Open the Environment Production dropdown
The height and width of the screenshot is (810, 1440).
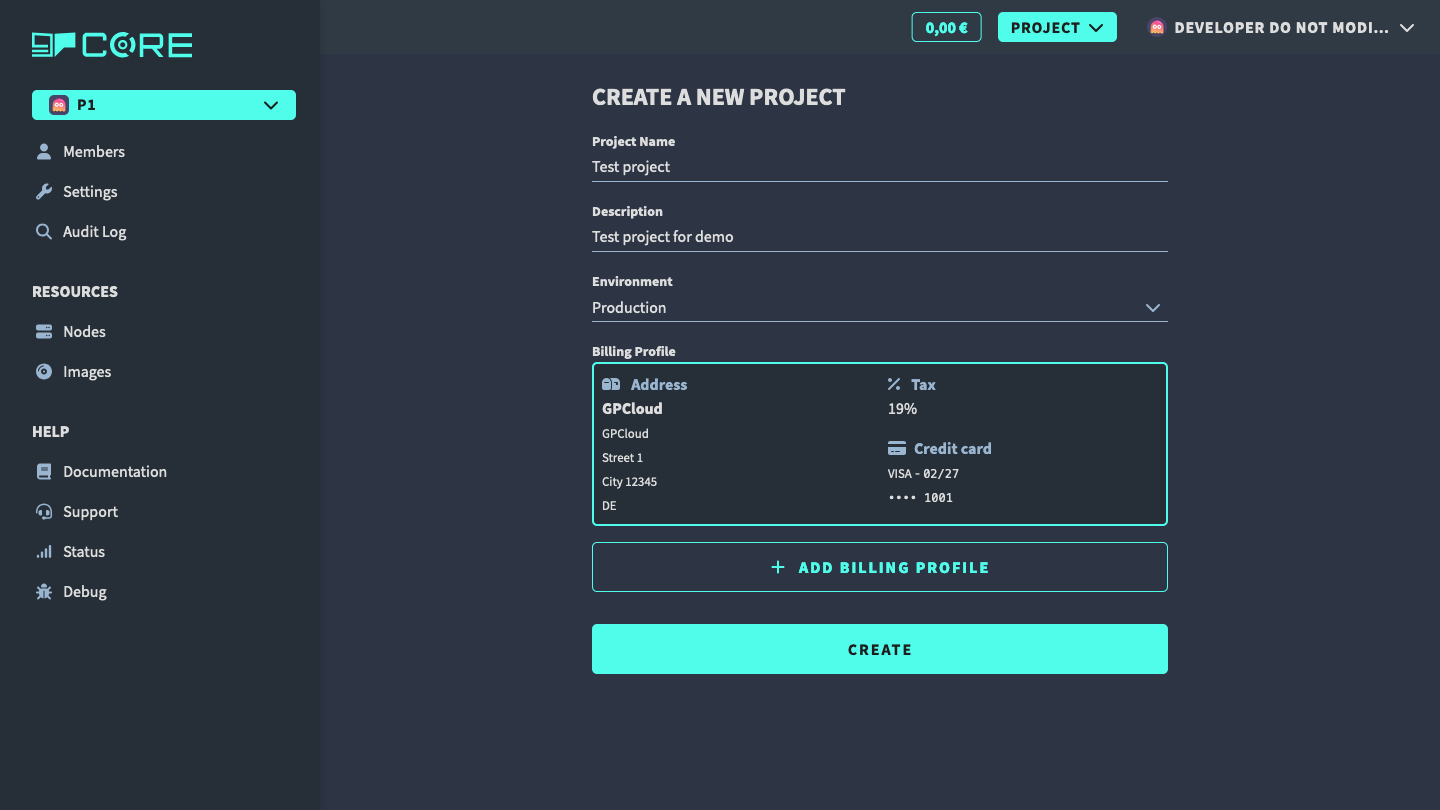click(880, 308)
